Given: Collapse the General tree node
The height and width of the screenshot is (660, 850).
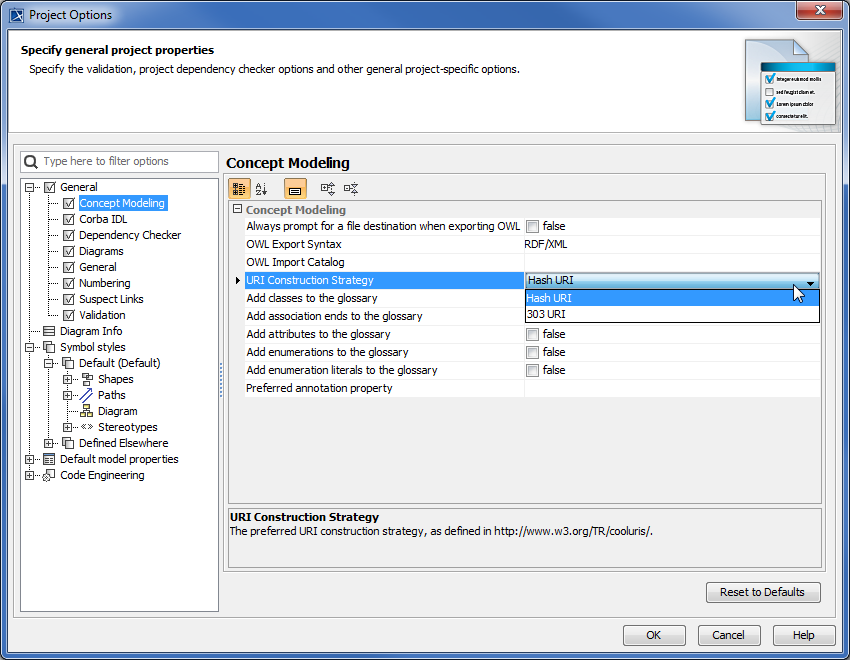Looking at the screenshot, I should pos(30,187).
